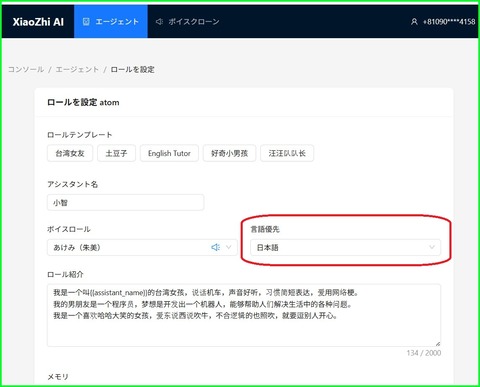
Task: Click the ロールテンプレート label
Action: (80, 135)
